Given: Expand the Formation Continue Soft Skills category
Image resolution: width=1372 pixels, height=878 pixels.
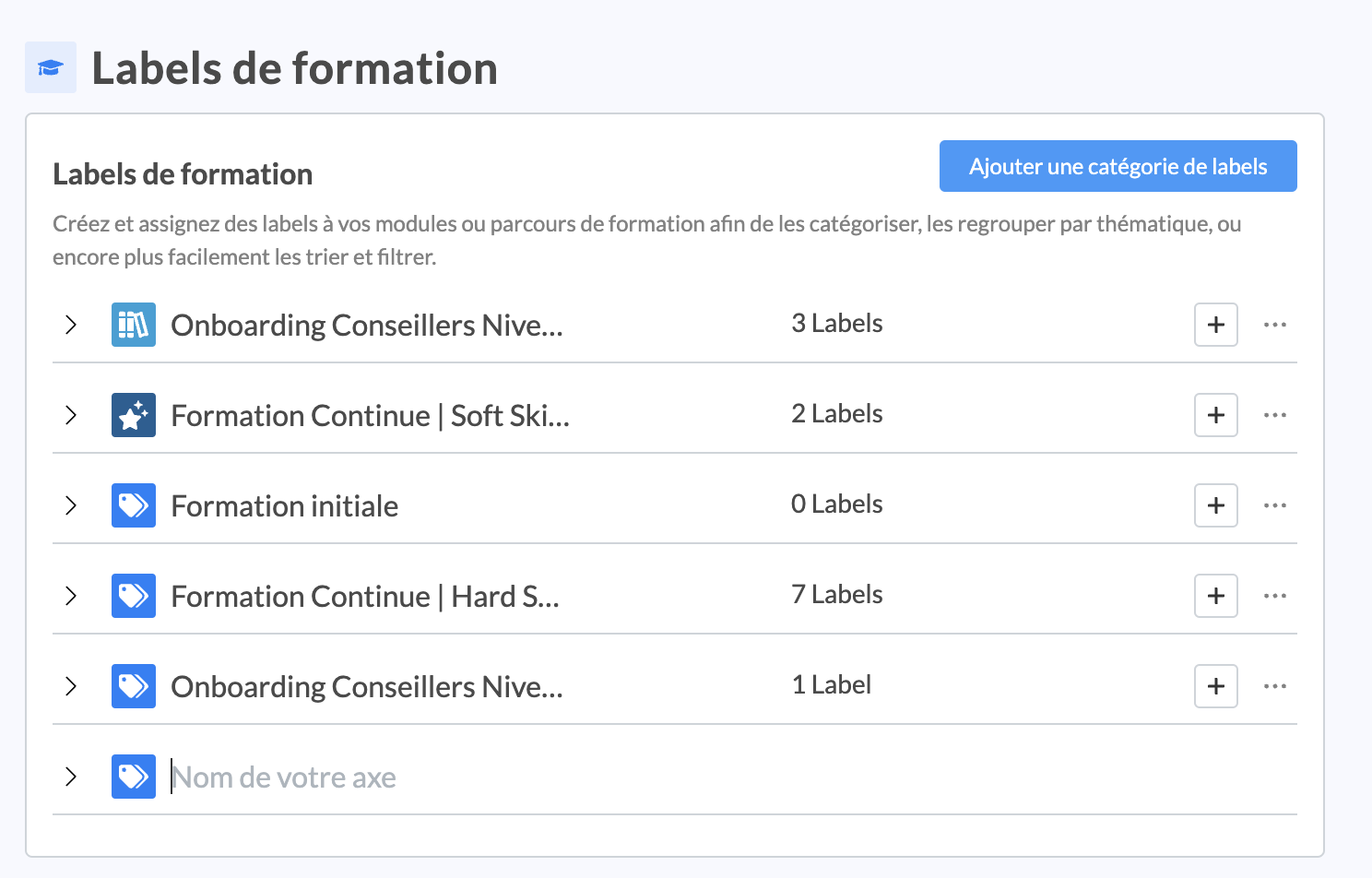Looking at the screenshot, I should coord(71,415).
